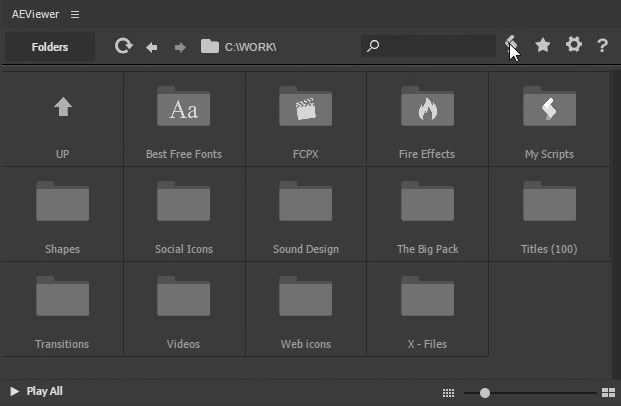Go UP to the parent folder
Image resolution: width=621 pixels, height=406 pixels.
(63, 118)
